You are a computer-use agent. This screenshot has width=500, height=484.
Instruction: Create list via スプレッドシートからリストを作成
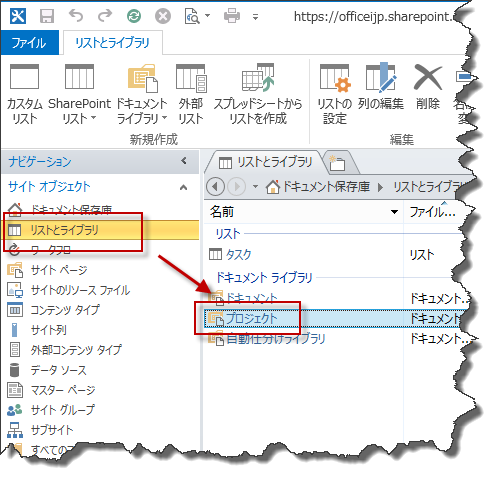pos(258,94)
